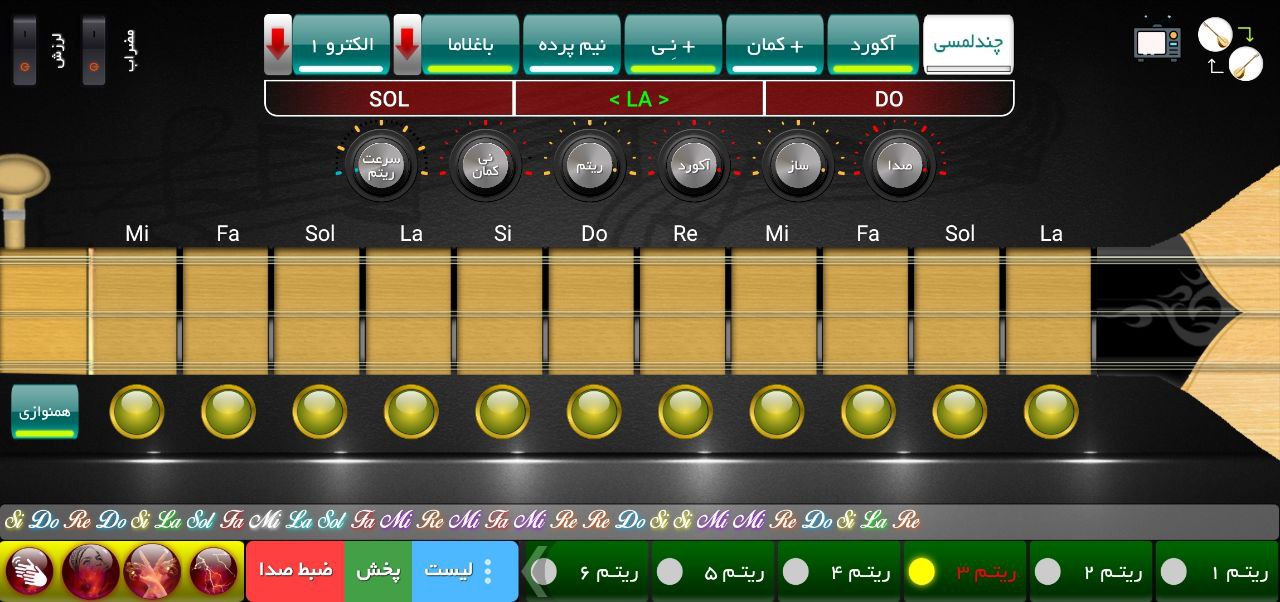Screen dimensions: 1280x602
Task: Tap the yellow round button under Re
Action: pyautogui.click(x=685, y=412)
